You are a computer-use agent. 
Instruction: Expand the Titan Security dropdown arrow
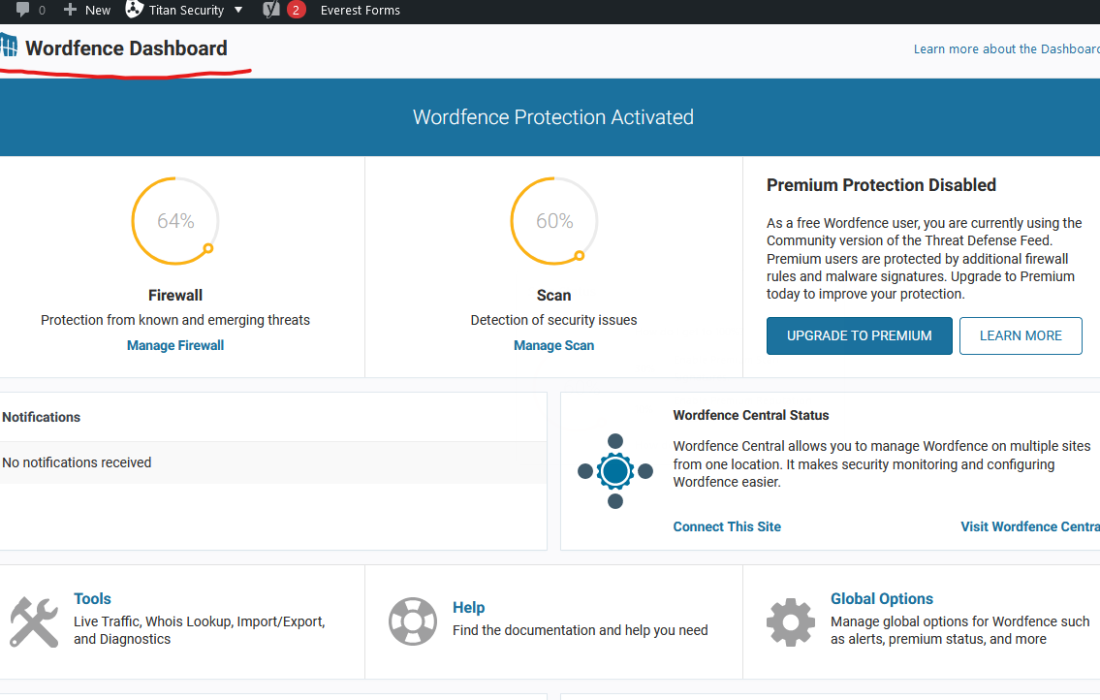click(x=239, y=10)
